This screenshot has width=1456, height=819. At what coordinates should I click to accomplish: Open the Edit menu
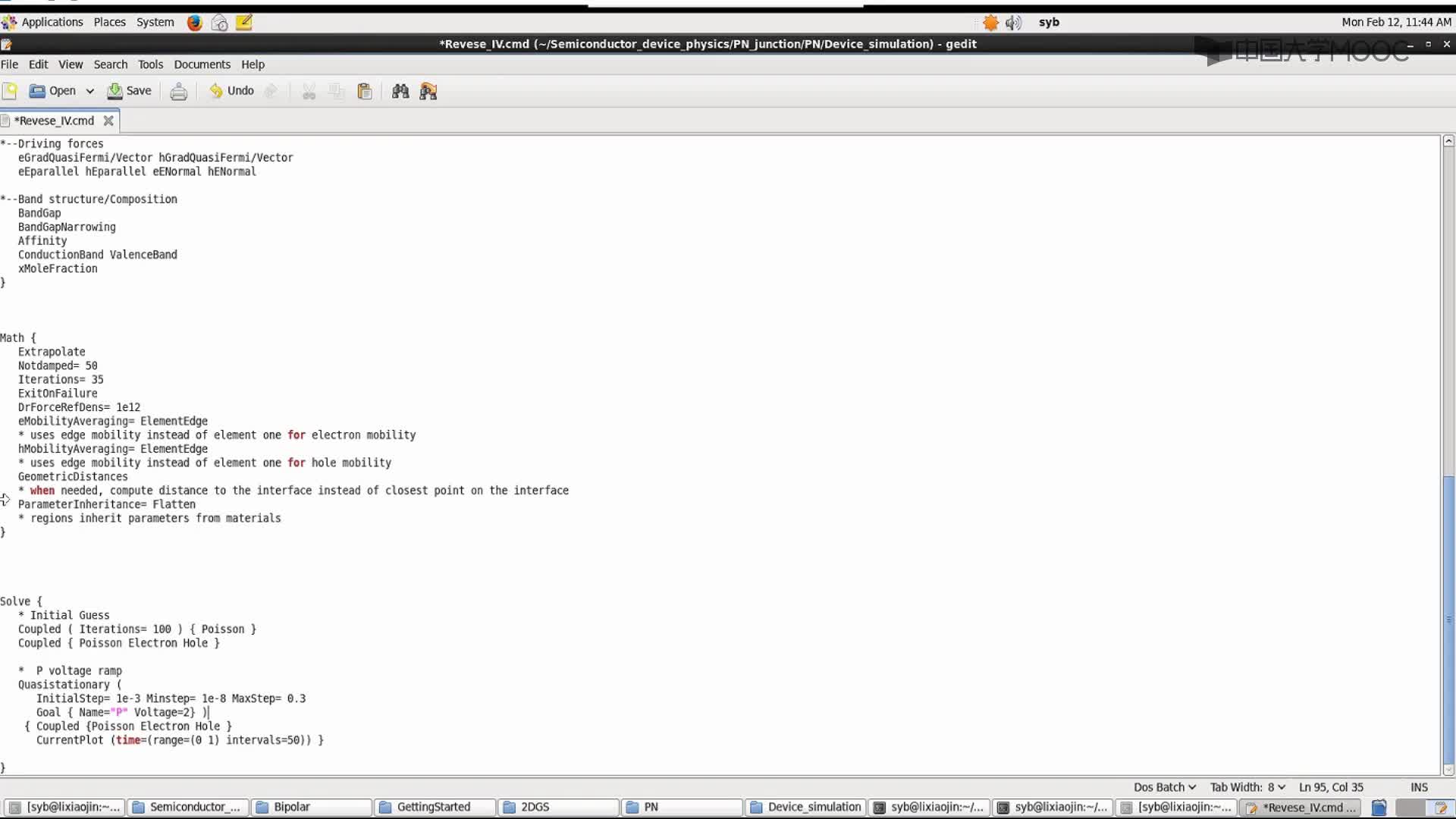pos(38,64)
